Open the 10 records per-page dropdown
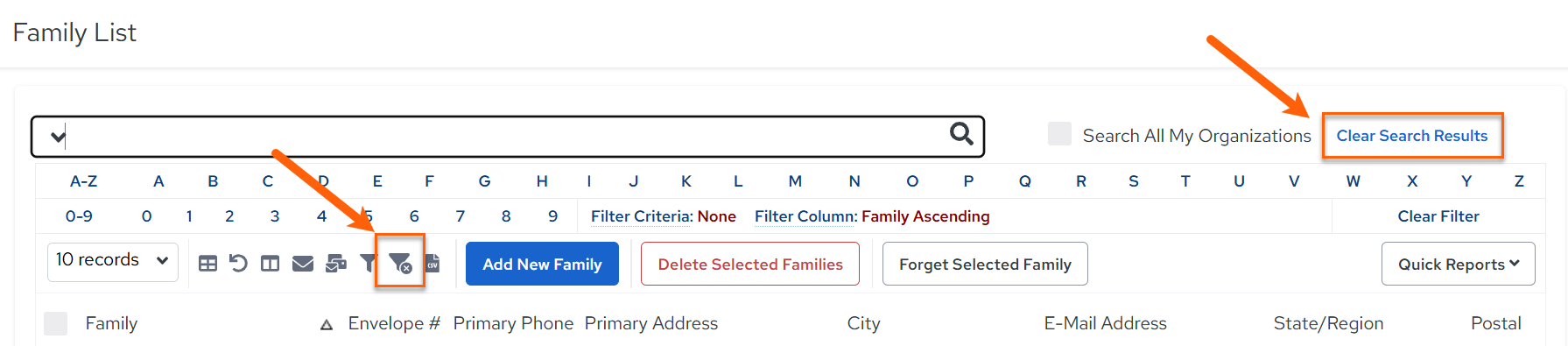Screen dimensions: 1568x346 (113, 261)
